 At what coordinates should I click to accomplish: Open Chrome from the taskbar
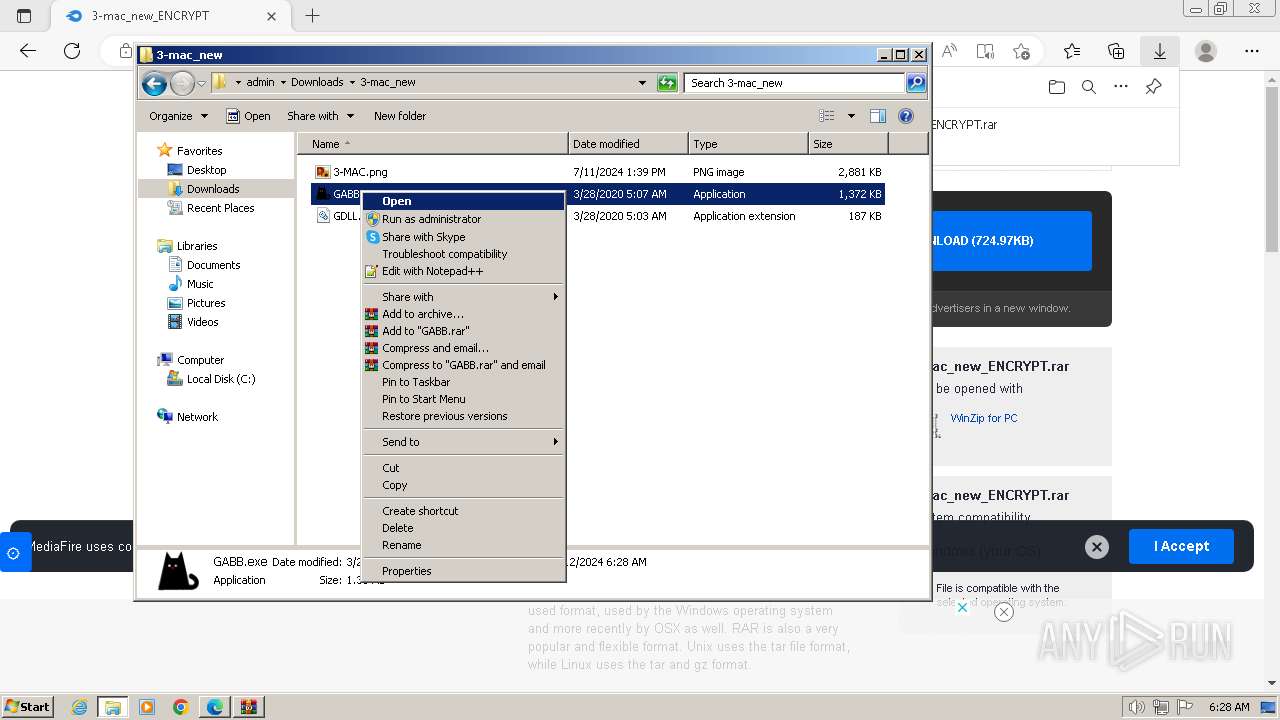181,707
